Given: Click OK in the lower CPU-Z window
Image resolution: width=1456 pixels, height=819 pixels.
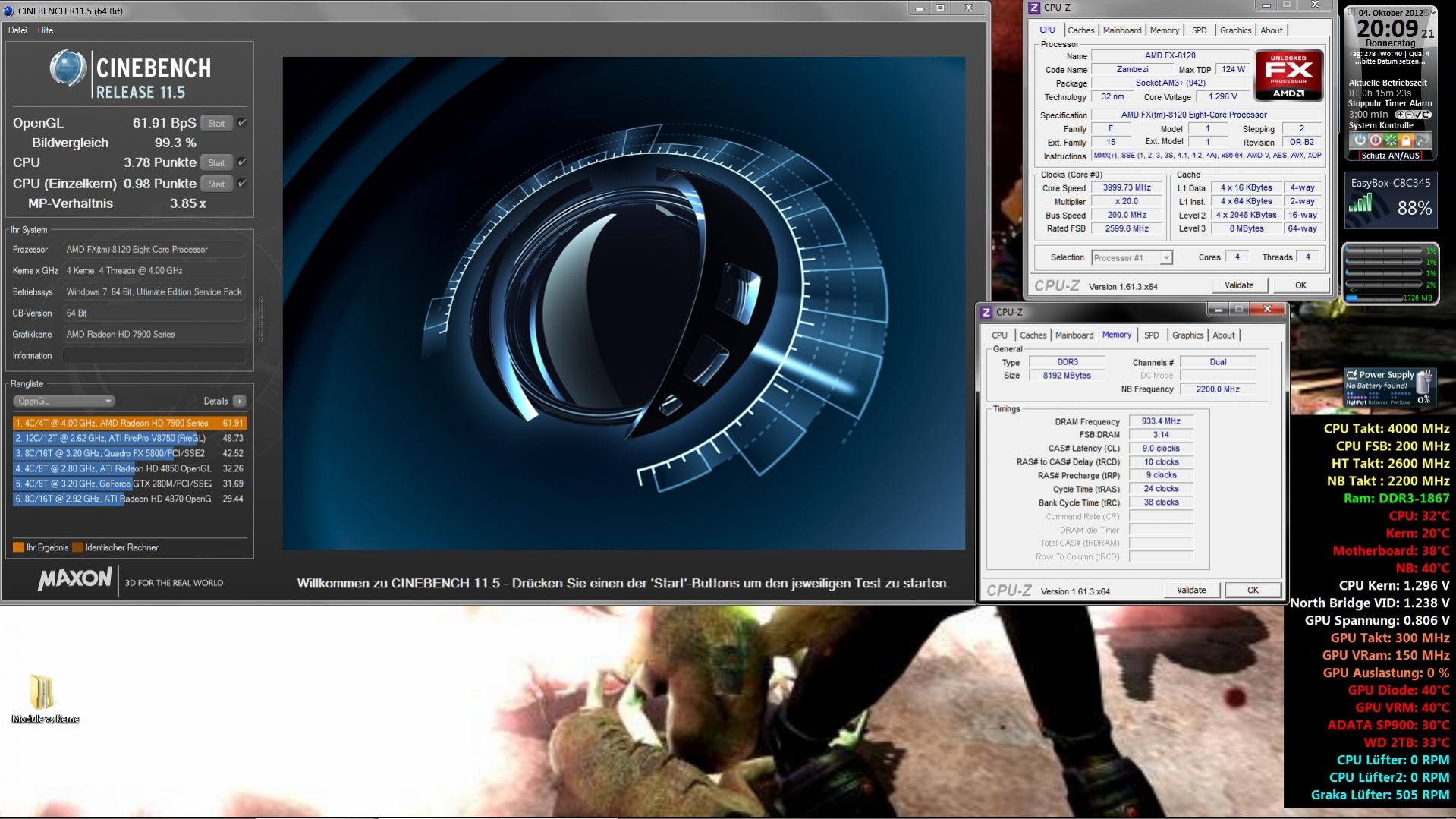Looking at the screenshot, I should (1253, 591).
